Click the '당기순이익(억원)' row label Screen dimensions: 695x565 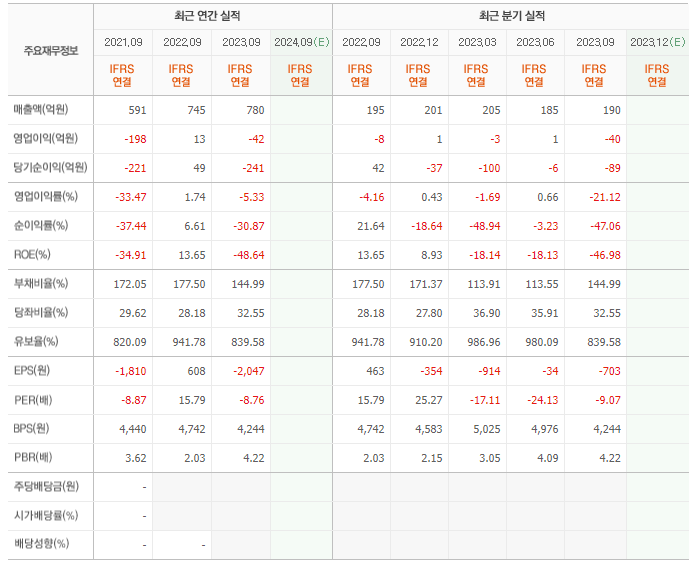coord(51,167)
